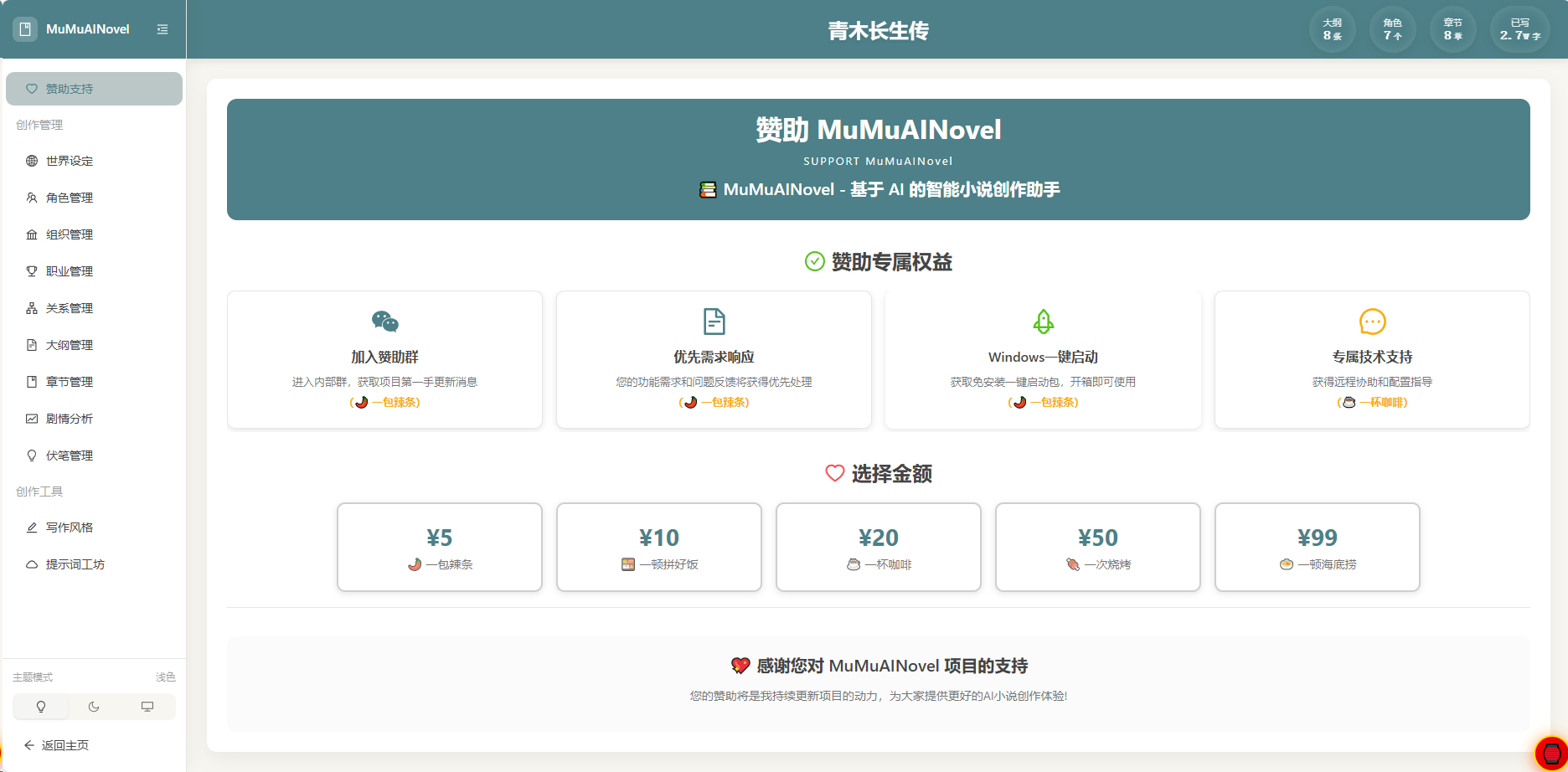The image size is (1568, 772).
Task: Click the MuMuAINovel book logo icon
Action: click(x=25, y=29)
